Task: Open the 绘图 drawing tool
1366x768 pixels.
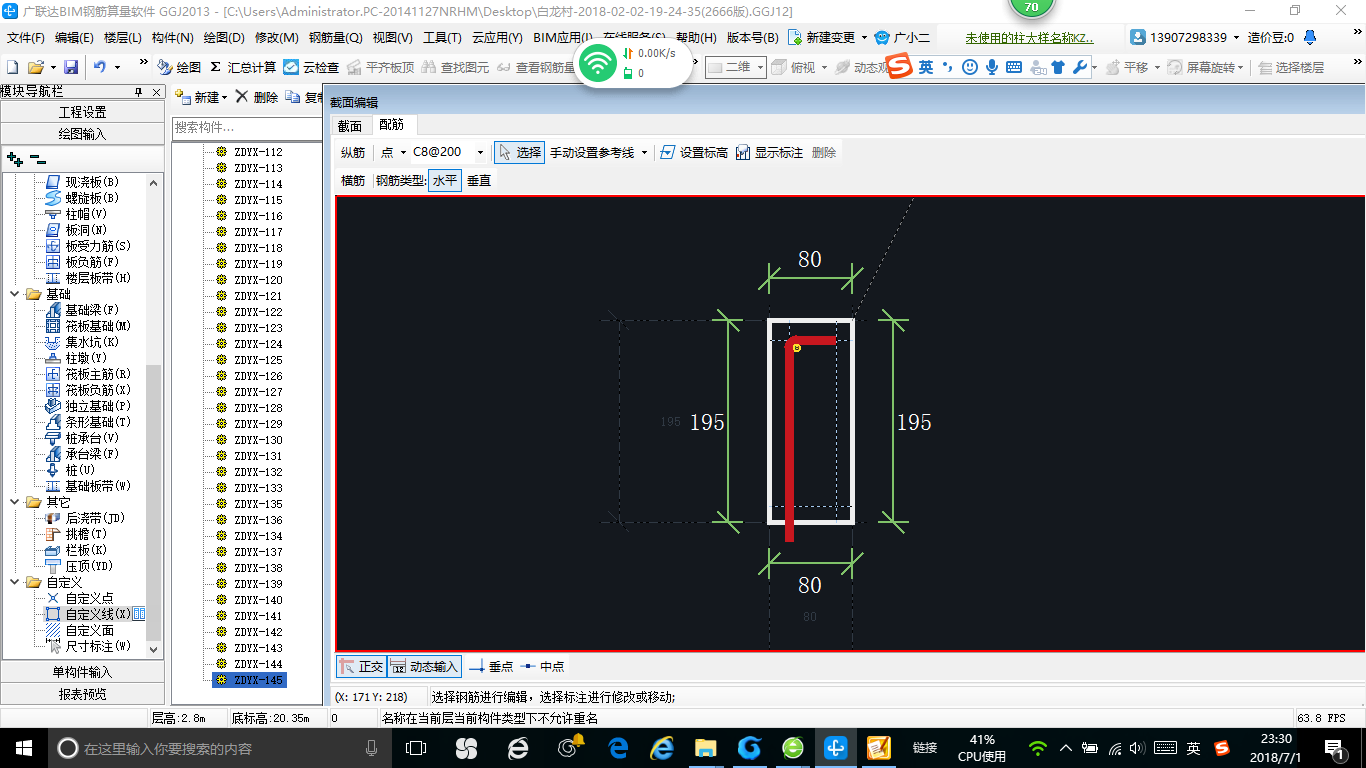Action: tap(179, 67)
